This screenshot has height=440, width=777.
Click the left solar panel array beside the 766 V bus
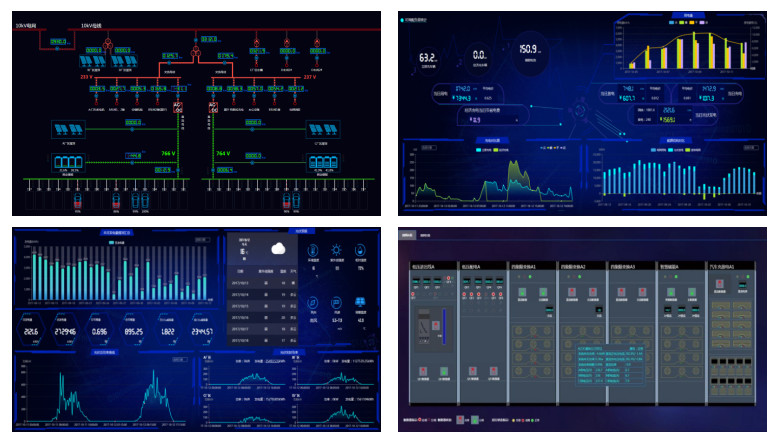pos(68,129)
